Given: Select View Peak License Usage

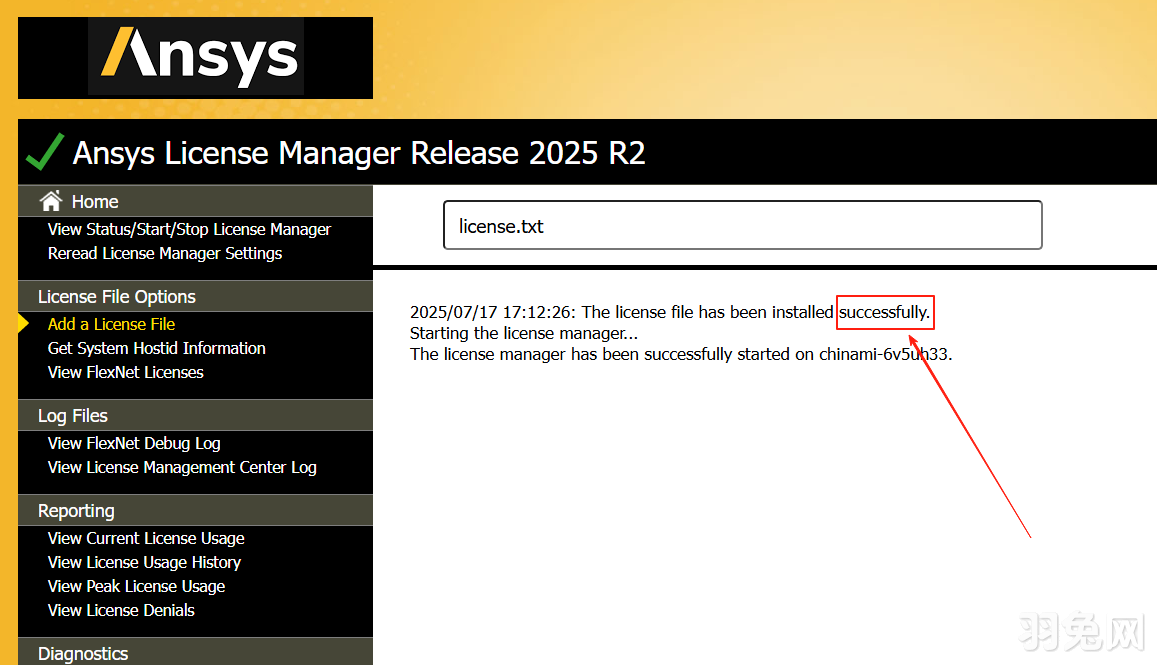Looking at the screenshot, I should coord(135,586).
